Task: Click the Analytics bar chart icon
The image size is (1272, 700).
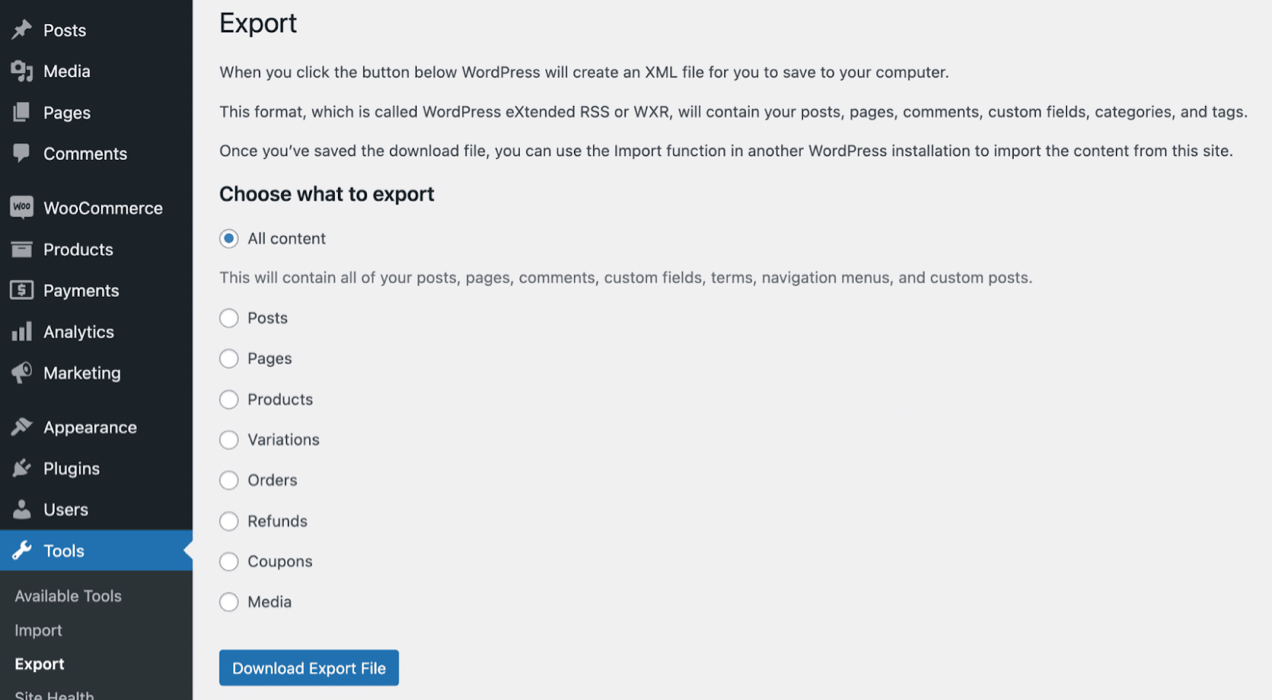Action: [x=21, y=331]
